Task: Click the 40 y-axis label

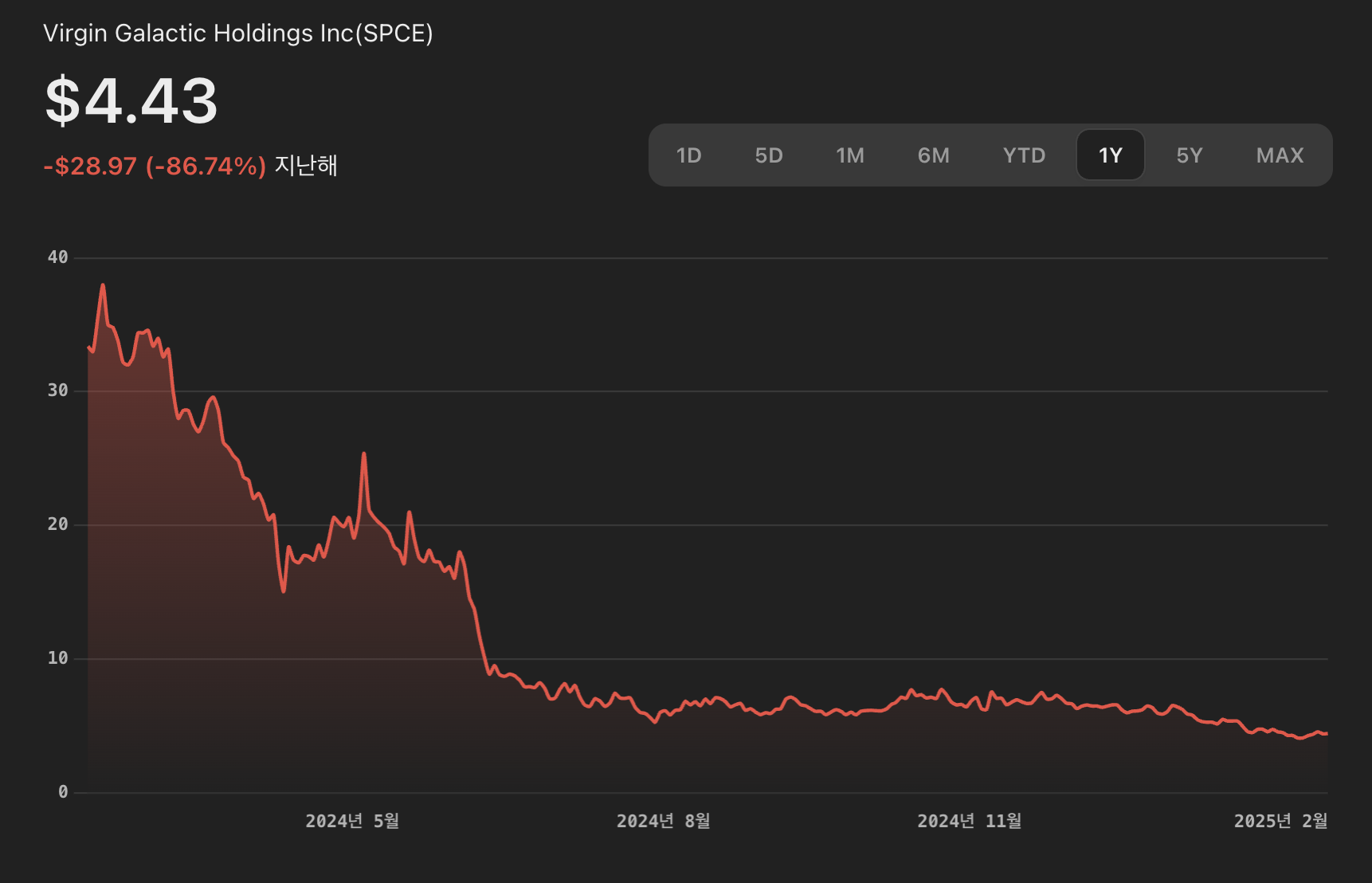Action: point(57,257)
